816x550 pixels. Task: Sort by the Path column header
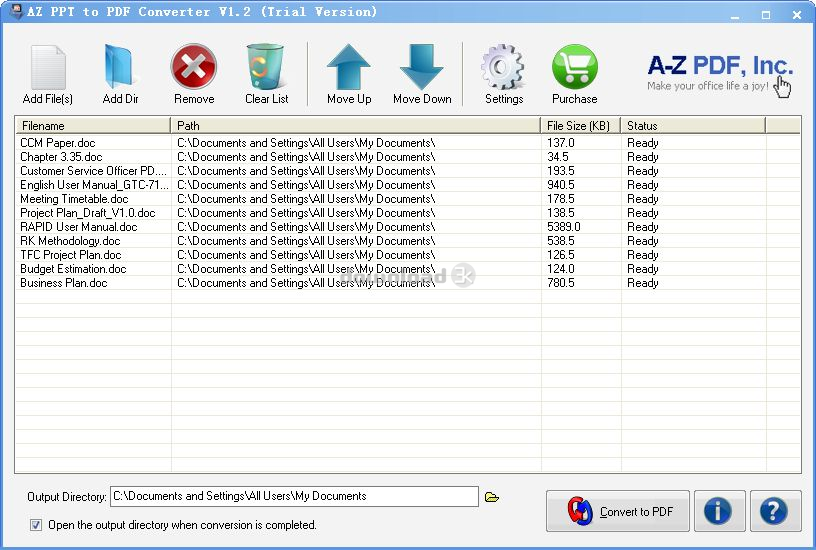[355, 125]
